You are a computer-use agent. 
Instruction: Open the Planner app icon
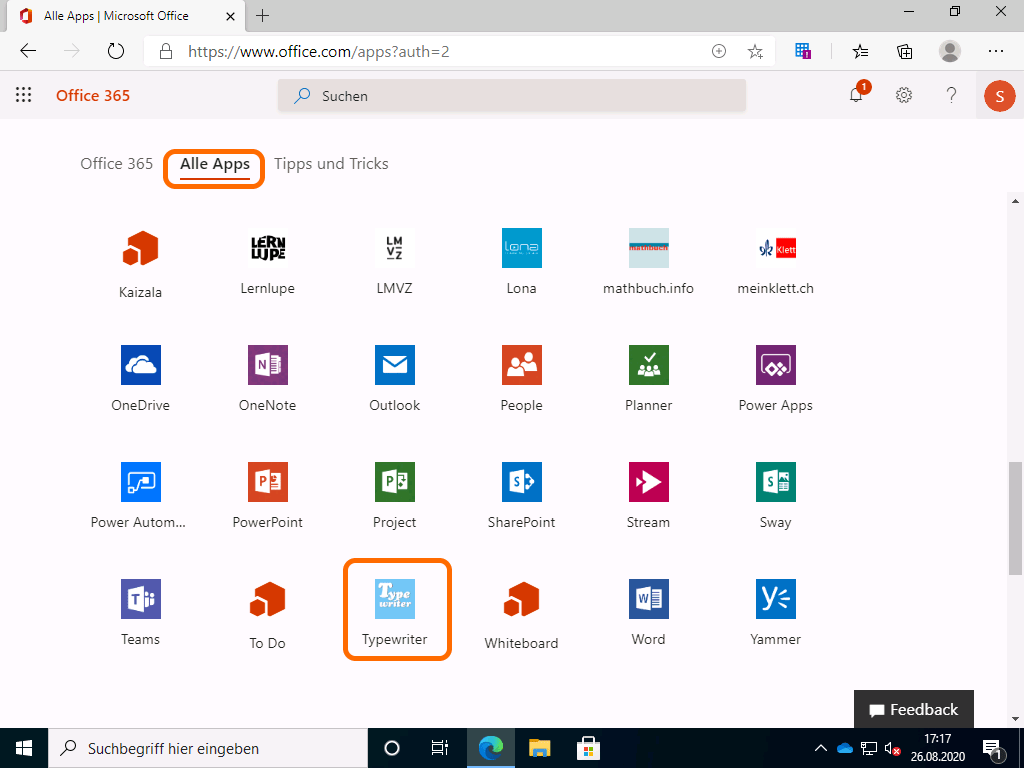[x=648, y=366]
